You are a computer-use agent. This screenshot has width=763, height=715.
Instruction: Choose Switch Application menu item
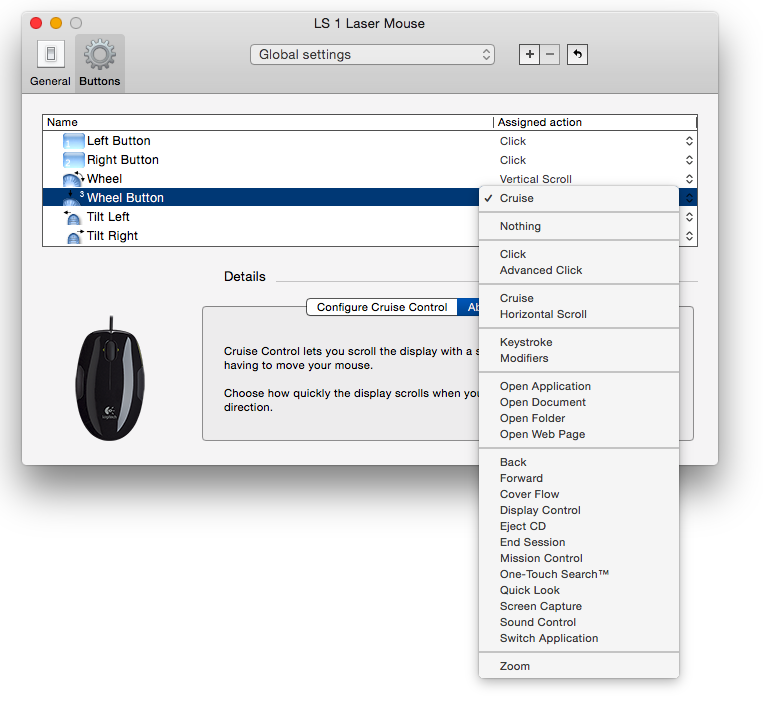coord(579,638)
